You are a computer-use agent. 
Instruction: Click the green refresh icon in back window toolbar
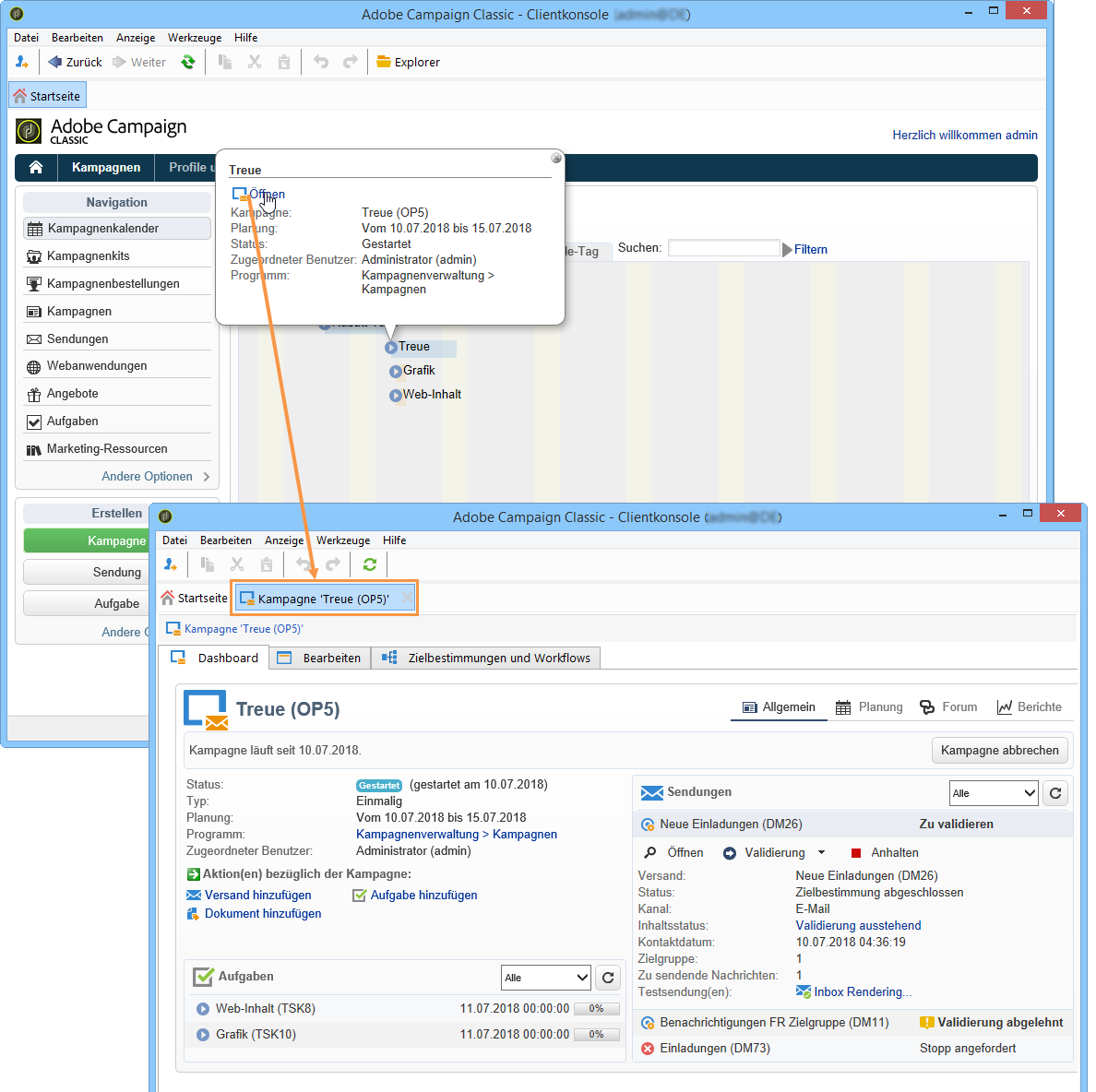188,62
